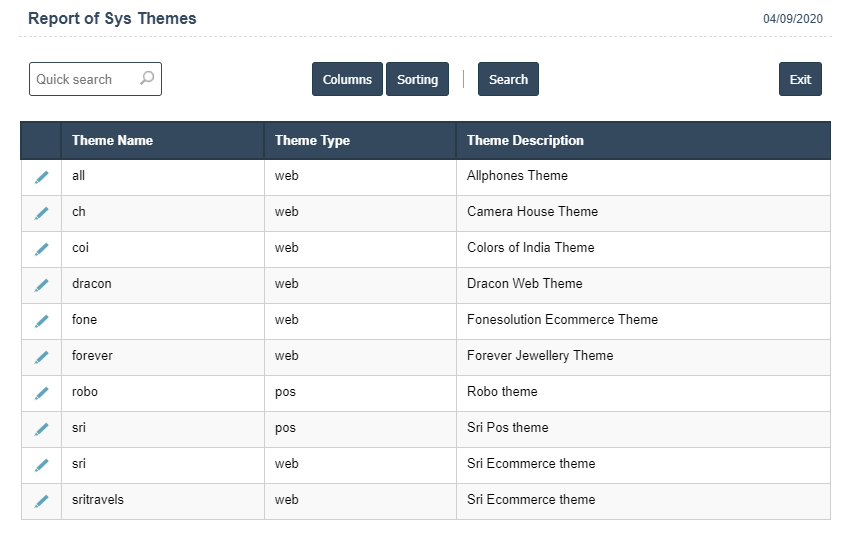
Task: Sort by Theme Description column header
Action: [x=525, y=141]
